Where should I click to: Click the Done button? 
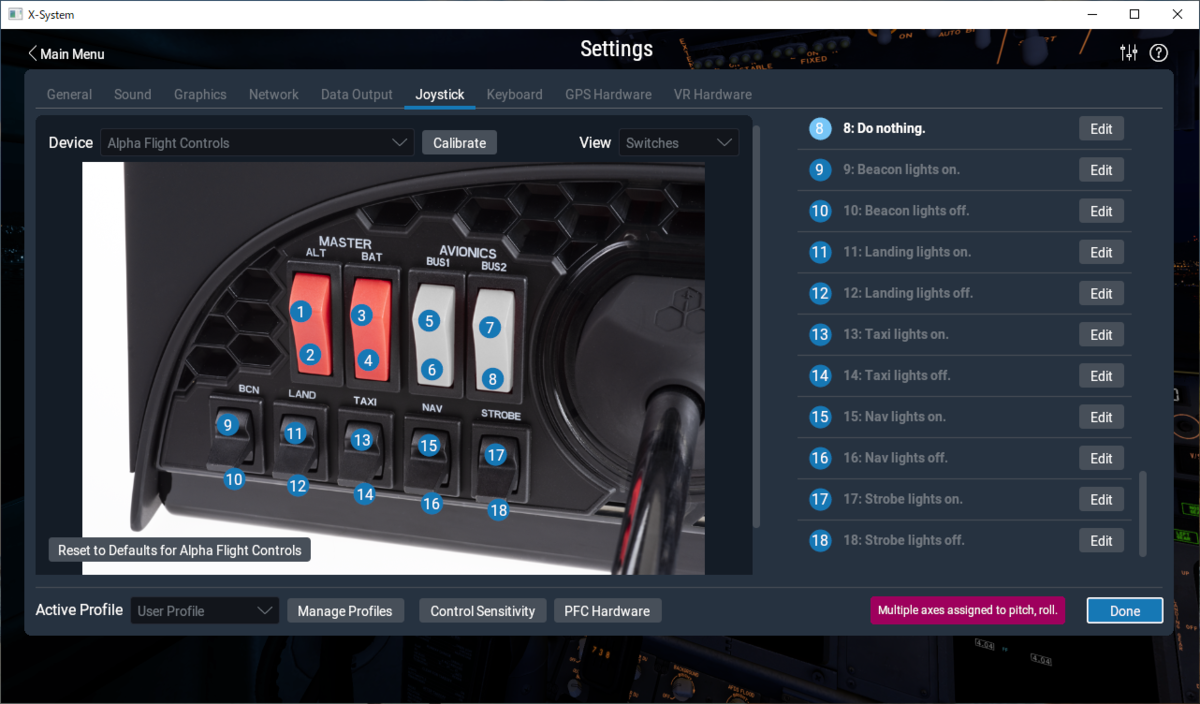pos(1125,611)
